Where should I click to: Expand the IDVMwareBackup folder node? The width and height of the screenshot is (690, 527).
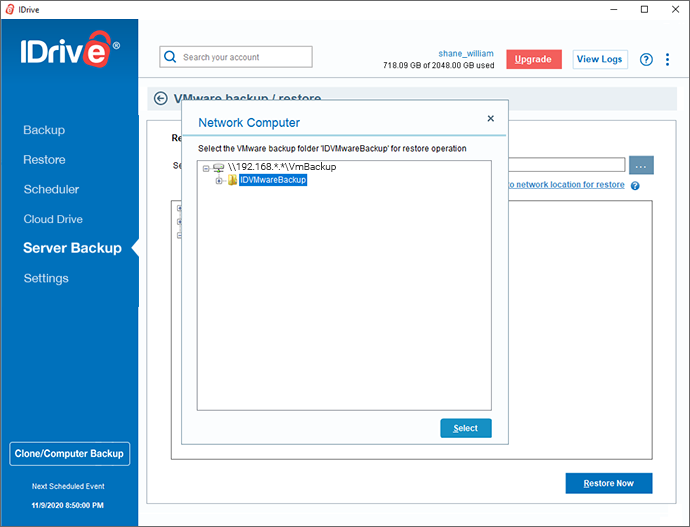pyautogui.click(x=219, y=180)
